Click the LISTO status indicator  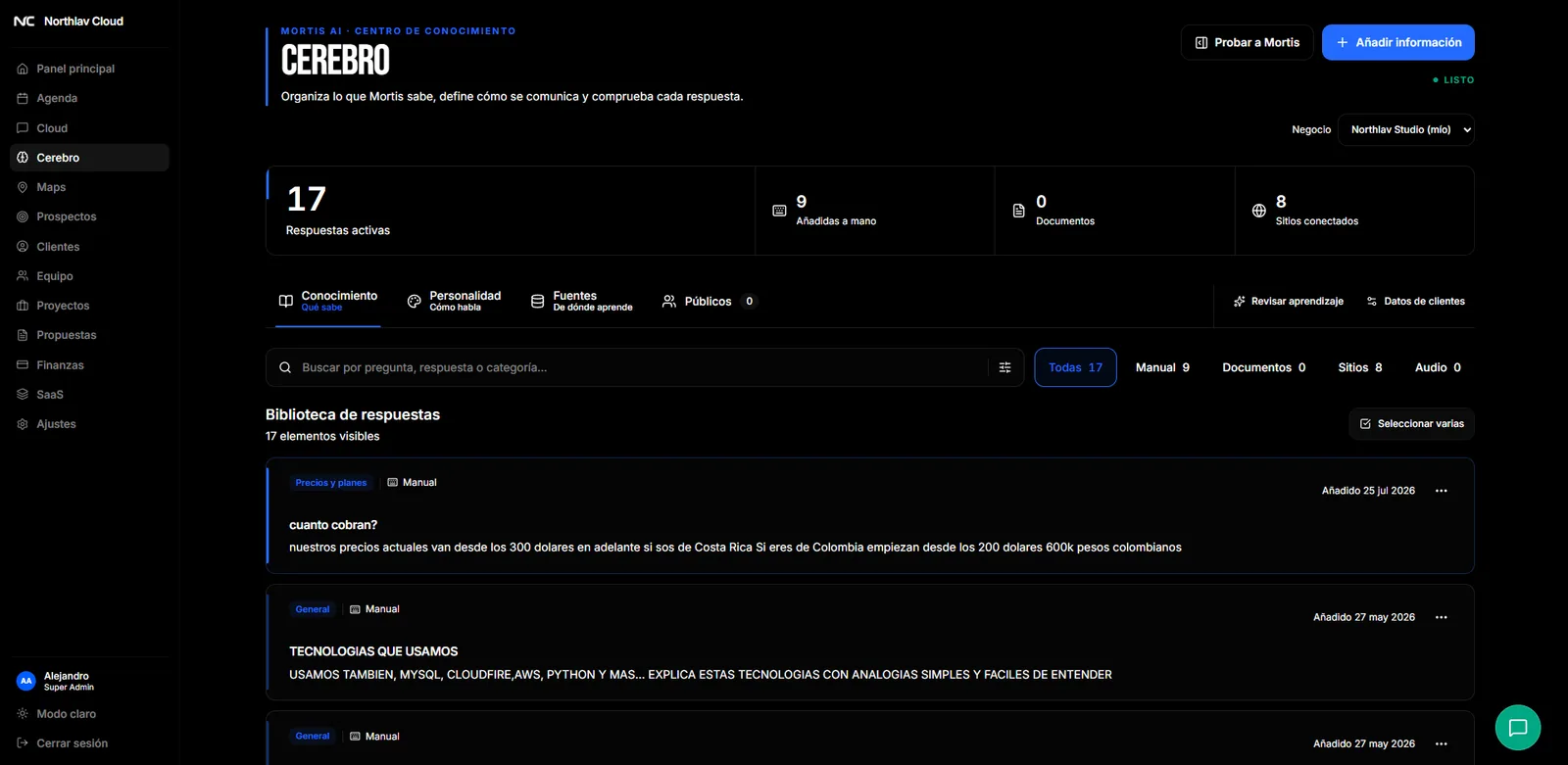pyautogui.click(x=1453, y=80)
